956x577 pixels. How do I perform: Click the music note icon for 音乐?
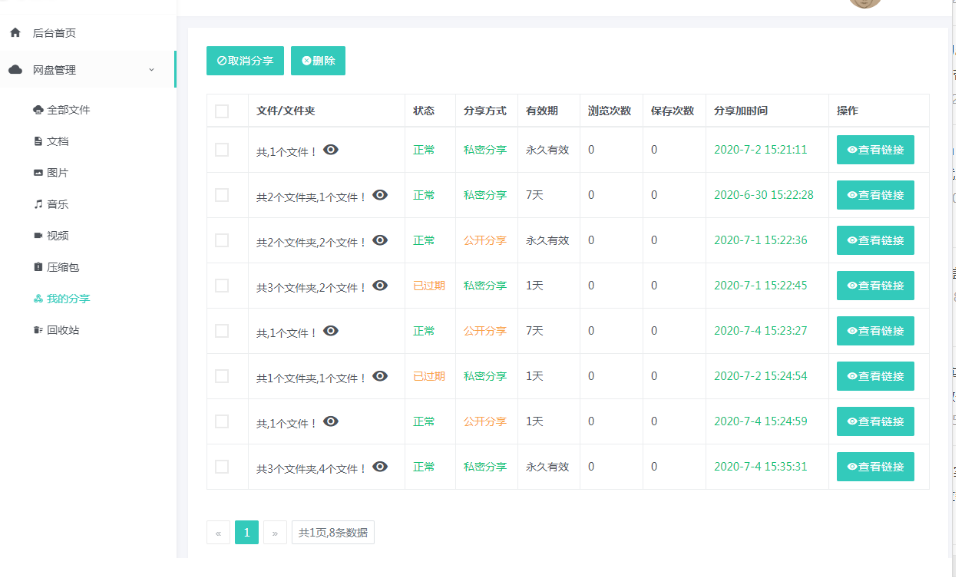click(x=38, y=204)
